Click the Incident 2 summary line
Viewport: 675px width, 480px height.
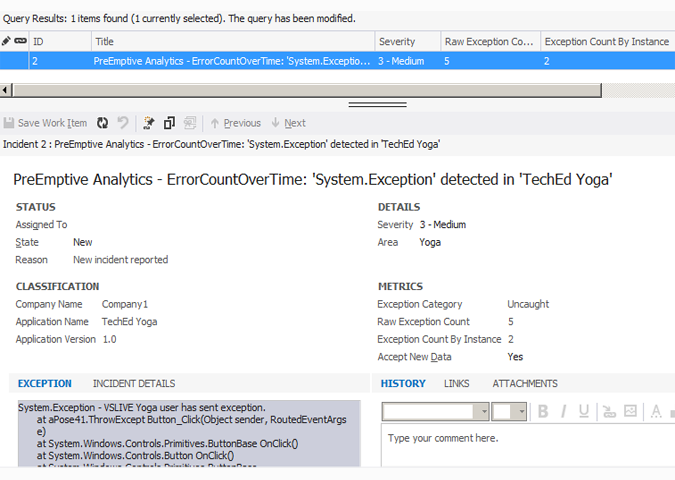click(x=221, y=144)
